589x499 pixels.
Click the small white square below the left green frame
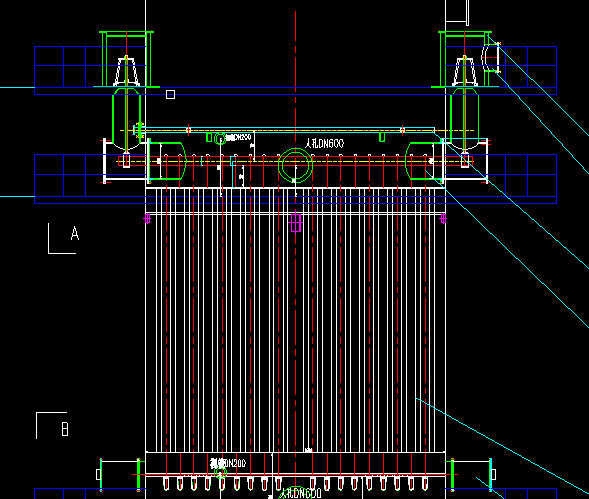pyautogui.click(x=171, y=94)
